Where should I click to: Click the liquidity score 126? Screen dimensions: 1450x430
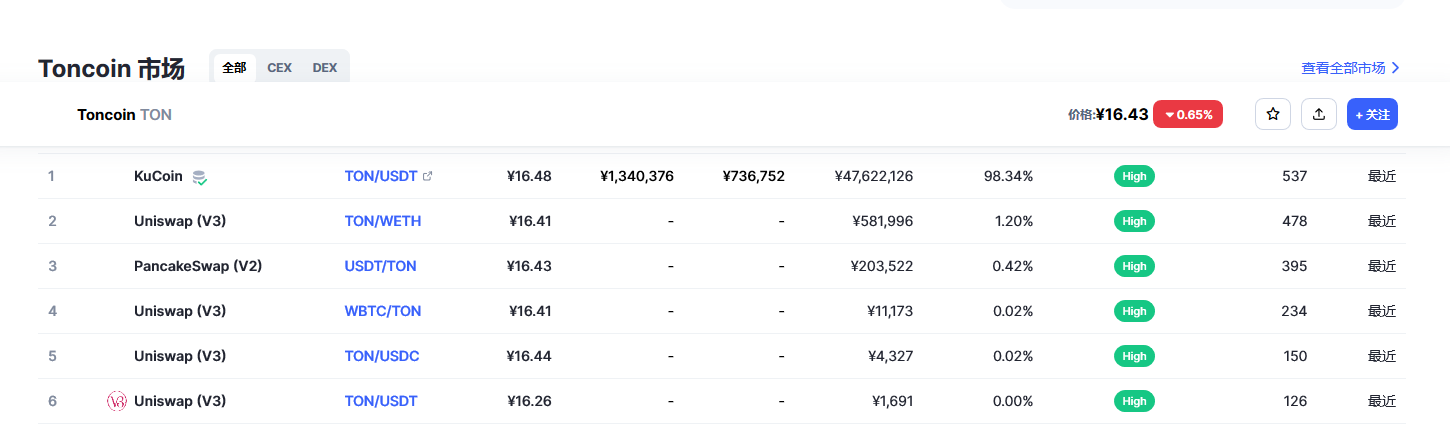point(1294,401)
